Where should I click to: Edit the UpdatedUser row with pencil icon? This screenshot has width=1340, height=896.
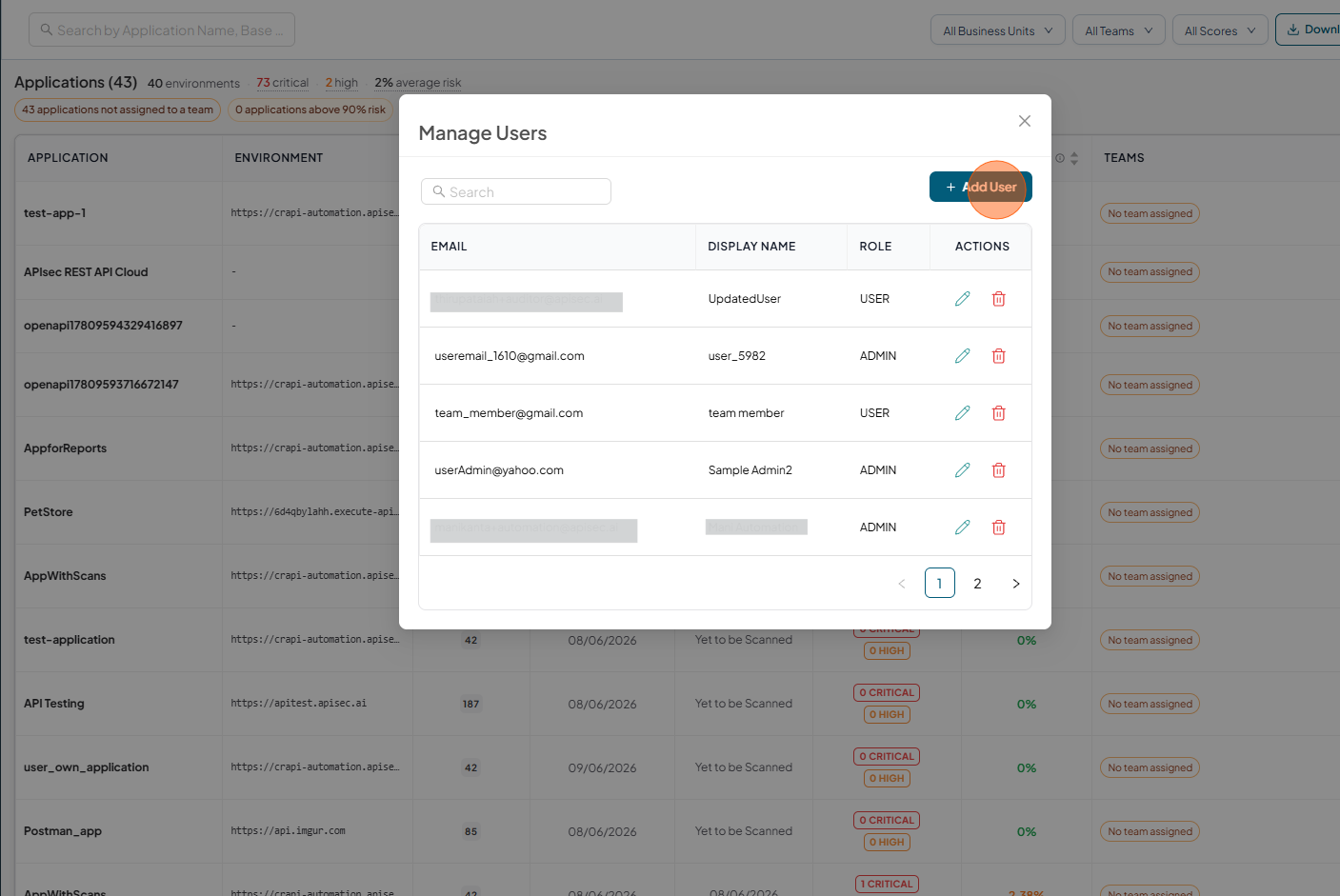(x=963, y=299)
